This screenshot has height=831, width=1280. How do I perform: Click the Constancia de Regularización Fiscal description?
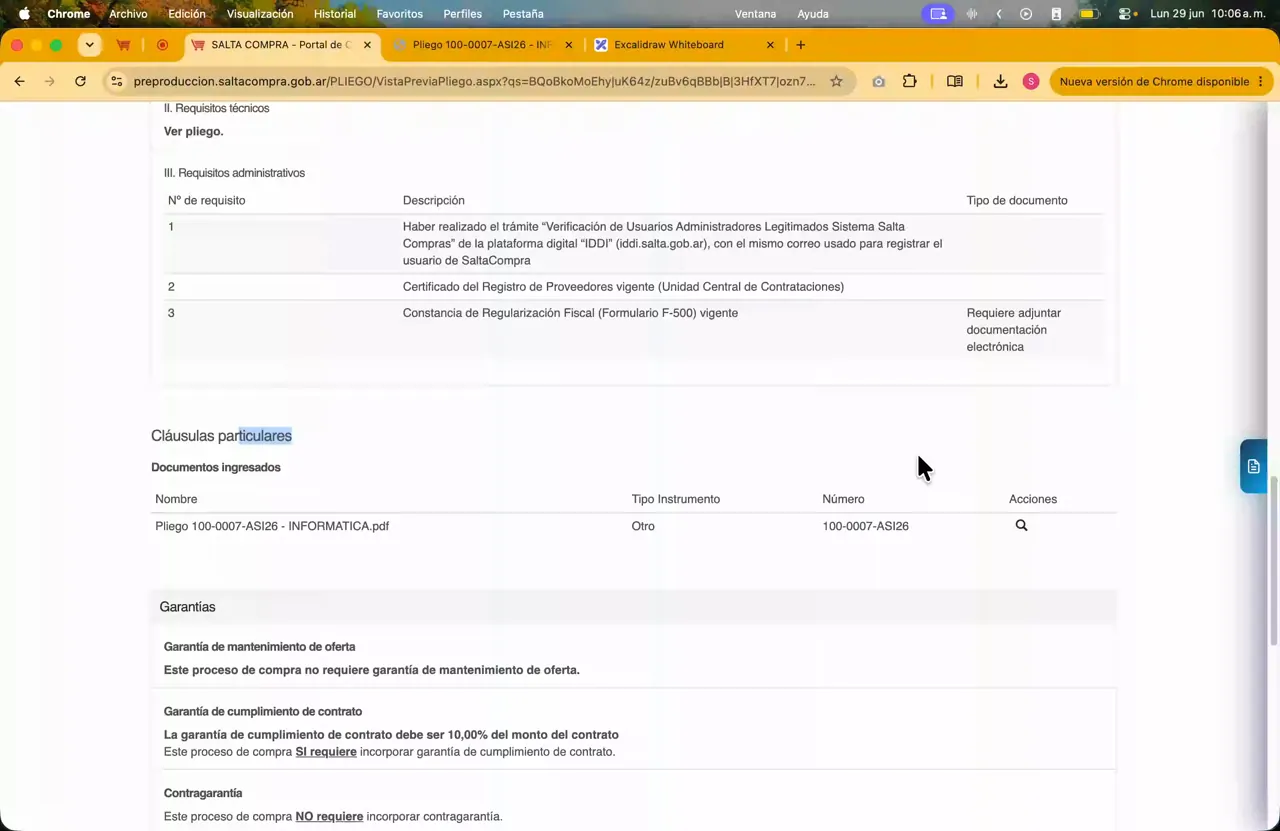pos(570,313)
